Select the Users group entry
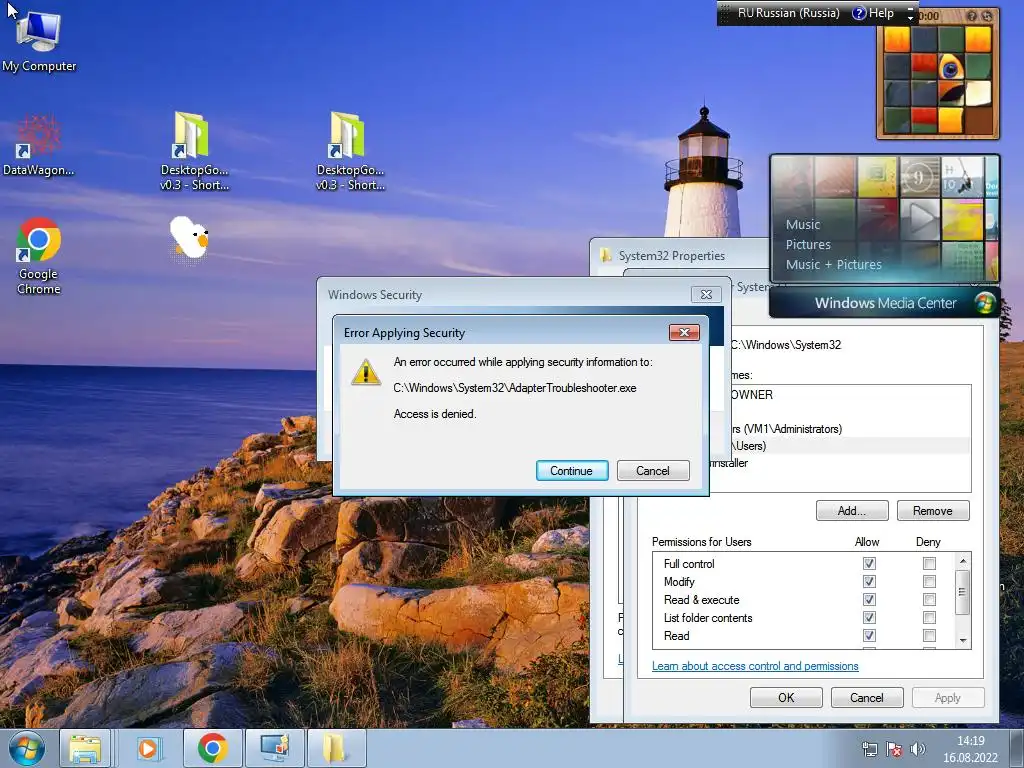This screenshot has width=1024, height=768. click(x=849, y=446)
